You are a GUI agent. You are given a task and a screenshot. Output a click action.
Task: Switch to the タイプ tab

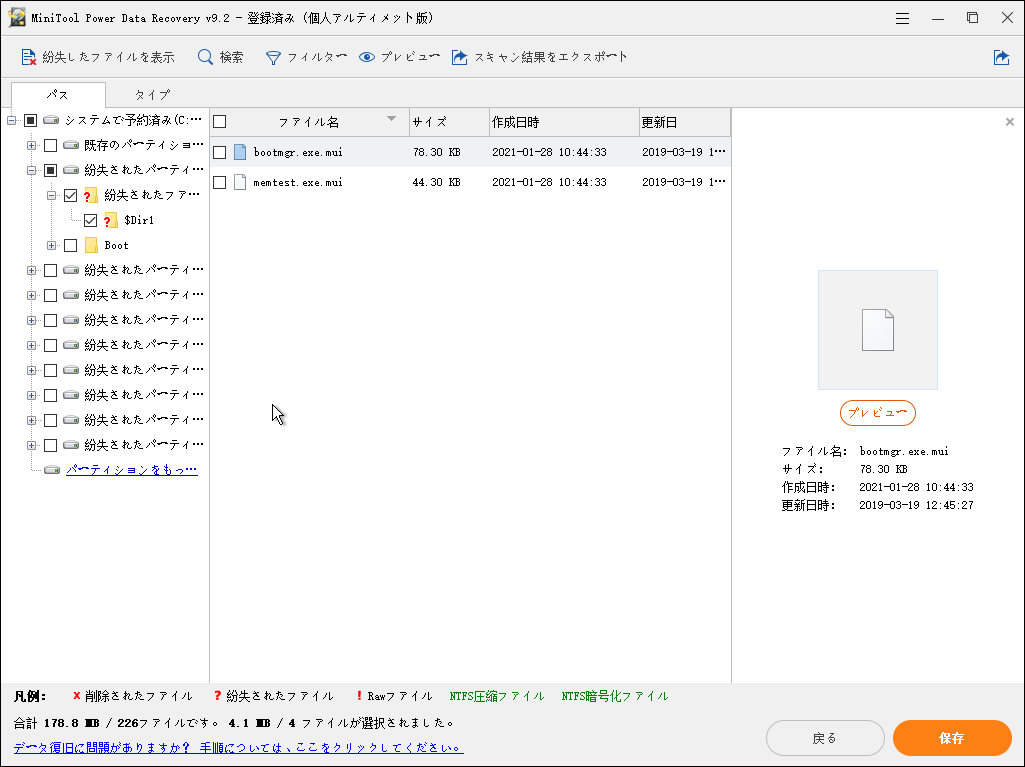(151, 94)
